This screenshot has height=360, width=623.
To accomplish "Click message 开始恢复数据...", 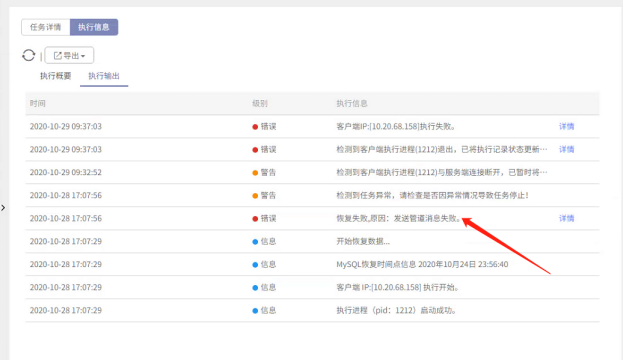I will 363,241.
